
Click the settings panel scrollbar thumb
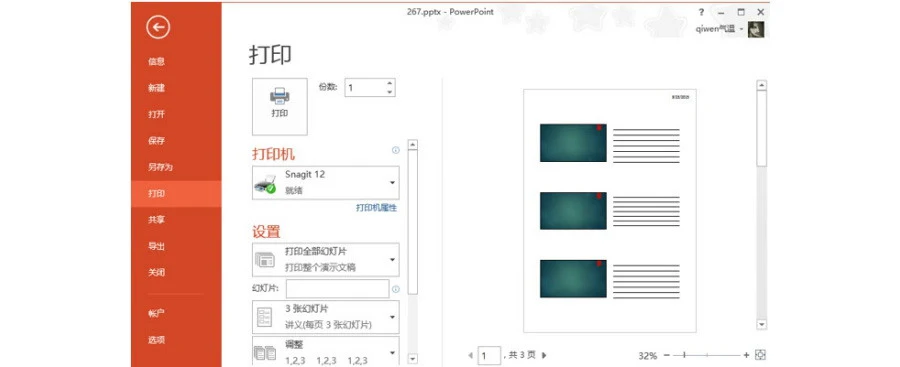click(412, 223)
